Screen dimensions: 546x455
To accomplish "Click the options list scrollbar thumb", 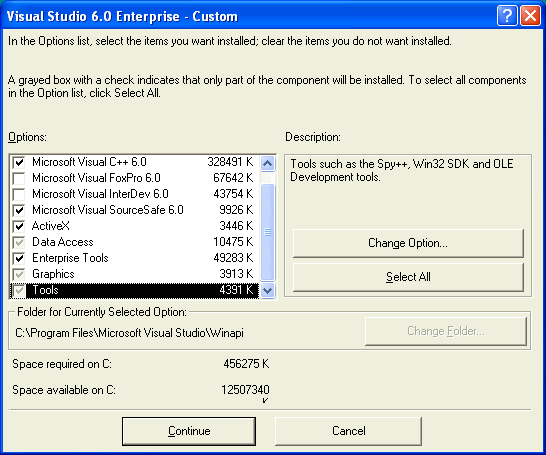I will click(x=267, y=232).
